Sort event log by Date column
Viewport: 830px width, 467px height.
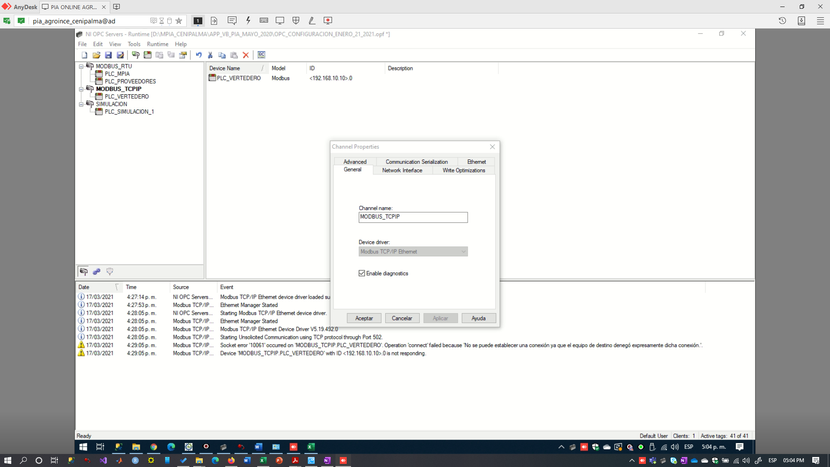click(x=99, y=287)
